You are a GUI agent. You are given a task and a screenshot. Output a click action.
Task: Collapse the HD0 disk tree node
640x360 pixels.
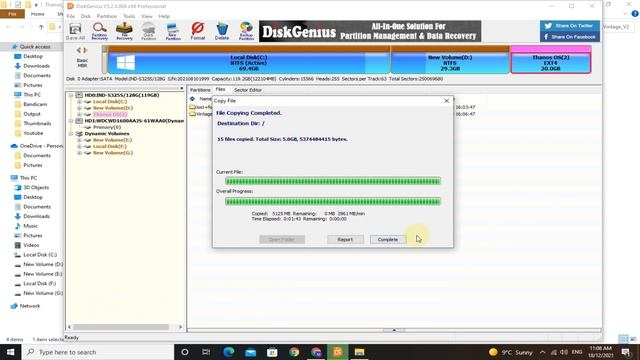click(x=71, y=95)
